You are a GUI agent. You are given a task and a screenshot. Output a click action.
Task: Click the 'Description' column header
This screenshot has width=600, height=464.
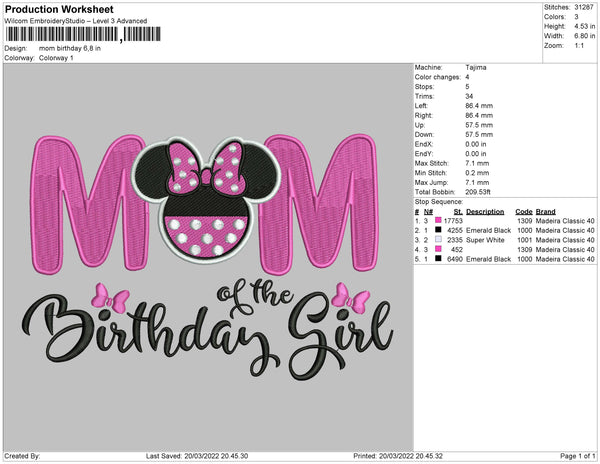pos(485,212)
